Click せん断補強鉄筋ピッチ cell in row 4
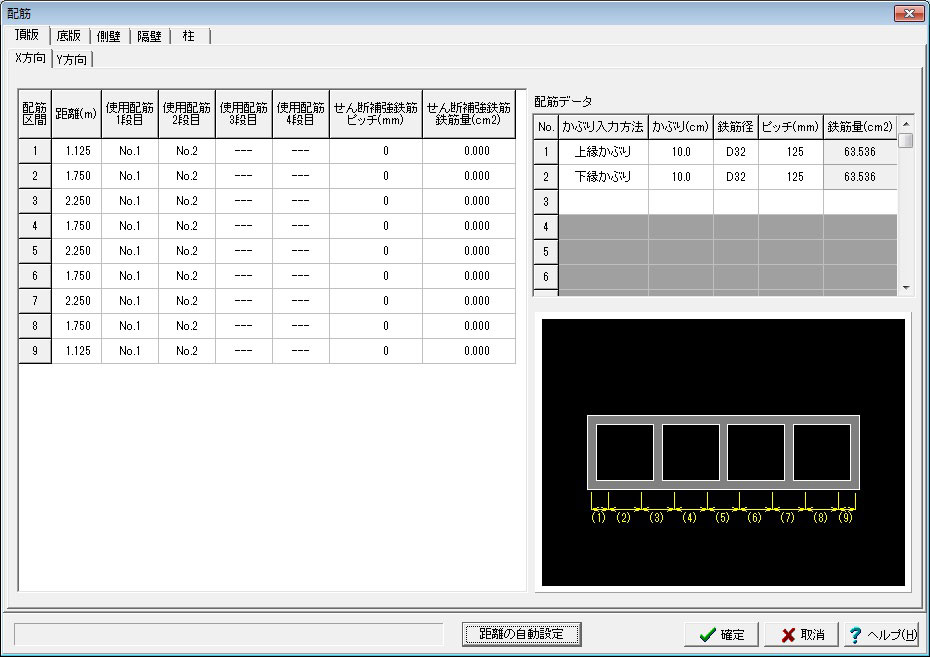 click(x=376, y=226)
